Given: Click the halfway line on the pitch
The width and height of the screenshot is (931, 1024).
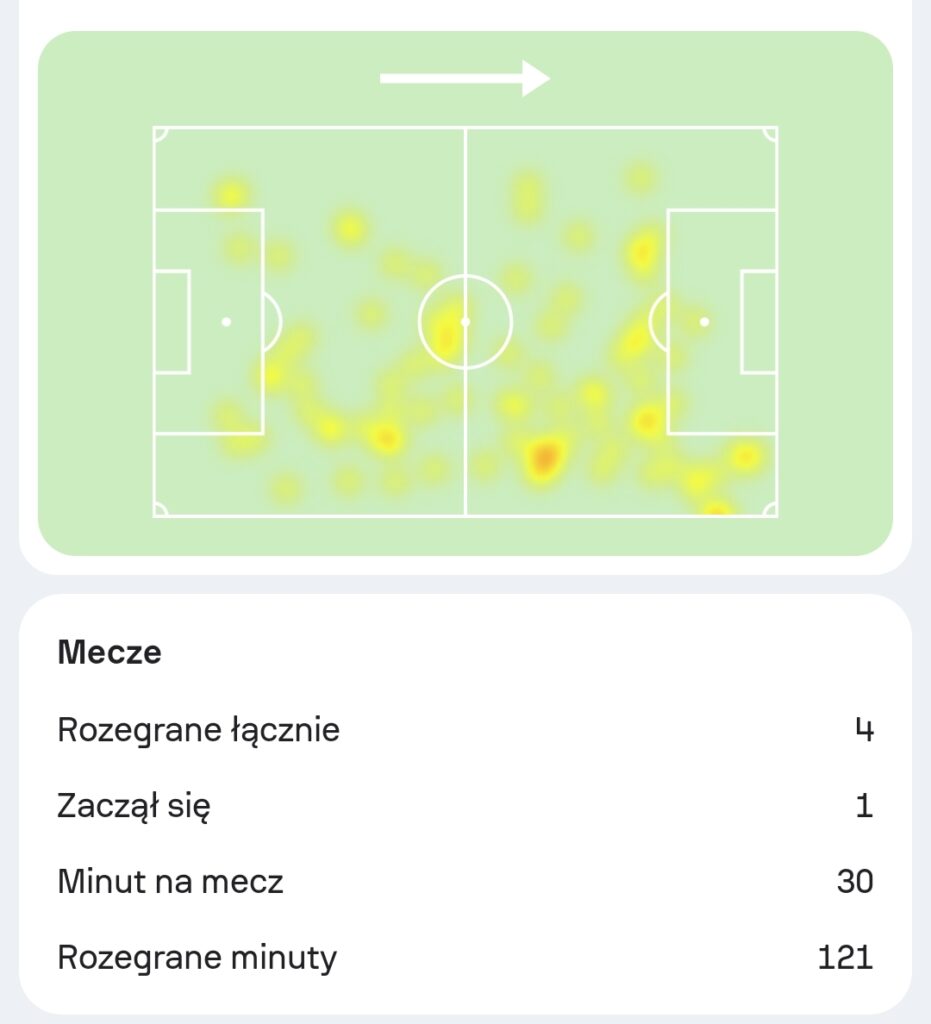Looking at the screenshot, I should [x=466, y=322].
